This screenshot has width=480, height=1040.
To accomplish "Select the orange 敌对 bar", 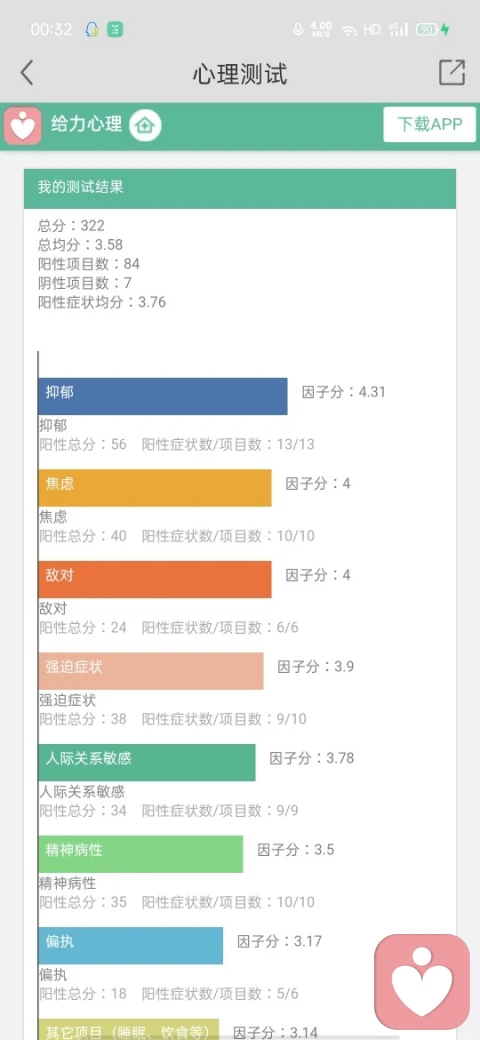I will pos(155,579).
